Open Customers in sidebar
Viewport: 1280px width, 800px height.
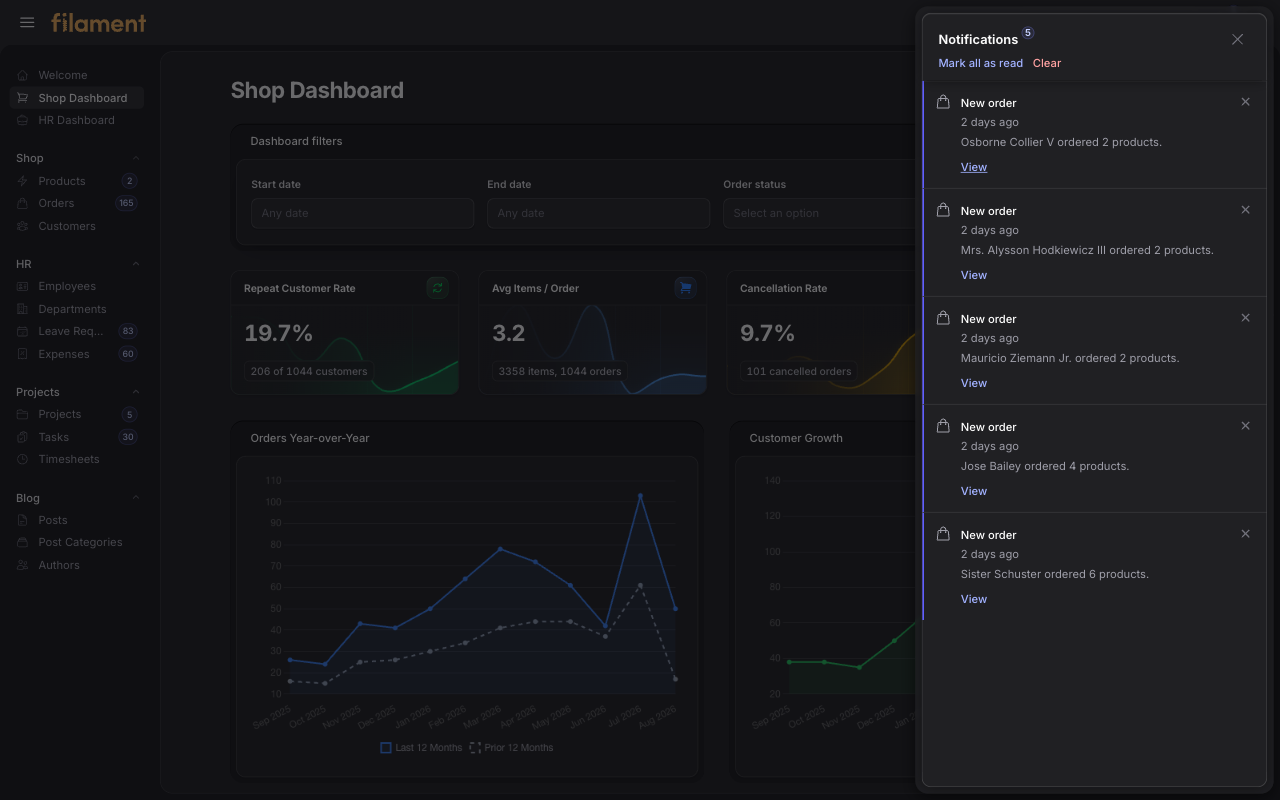(x=77, y=226)
